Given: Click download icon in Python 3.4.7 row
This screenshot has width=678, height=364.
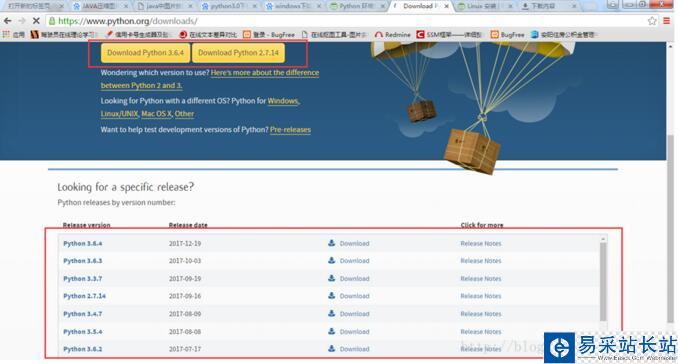Looking at the screenshot, I should click(x=331, y=313).
